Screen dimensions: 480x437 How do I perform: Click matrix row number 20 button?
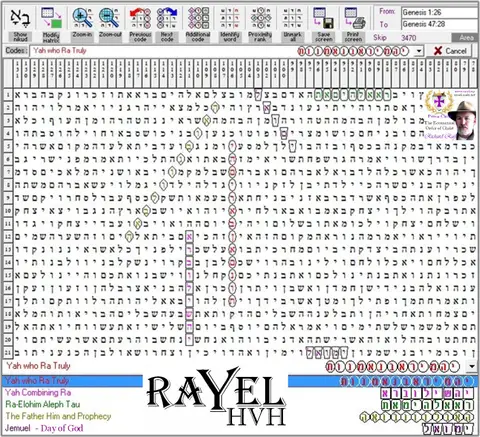coord(8,339)
